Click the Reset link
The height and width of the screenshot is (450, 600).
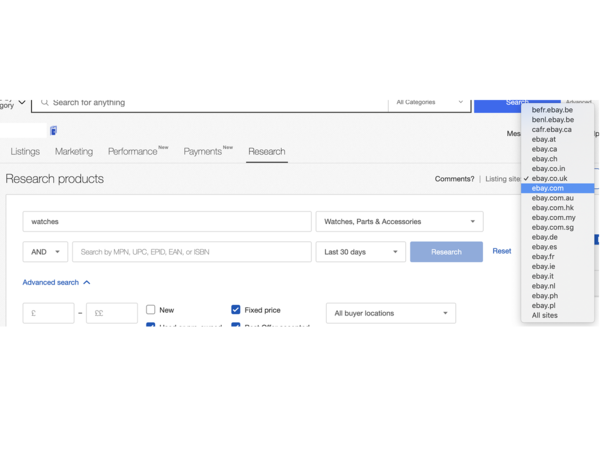pyautogui.click(x=502, y=251)
